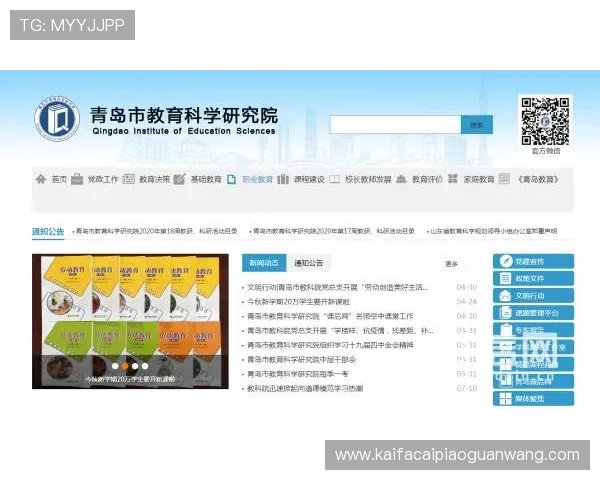This screenshot has height=480, width=600.
Task: Select the orange active carousel dot
Action: click(x=125, y=366)
